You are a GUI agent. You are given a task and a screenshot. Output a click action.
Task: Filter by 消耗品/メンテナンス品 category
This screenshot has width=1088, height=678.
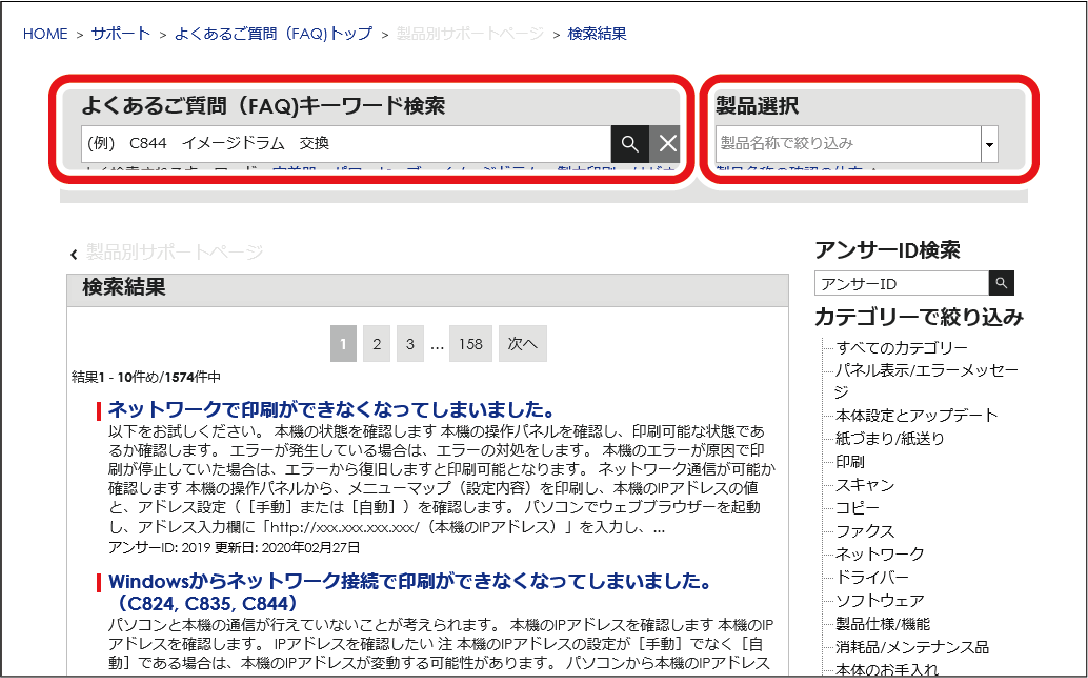point(912,647)
